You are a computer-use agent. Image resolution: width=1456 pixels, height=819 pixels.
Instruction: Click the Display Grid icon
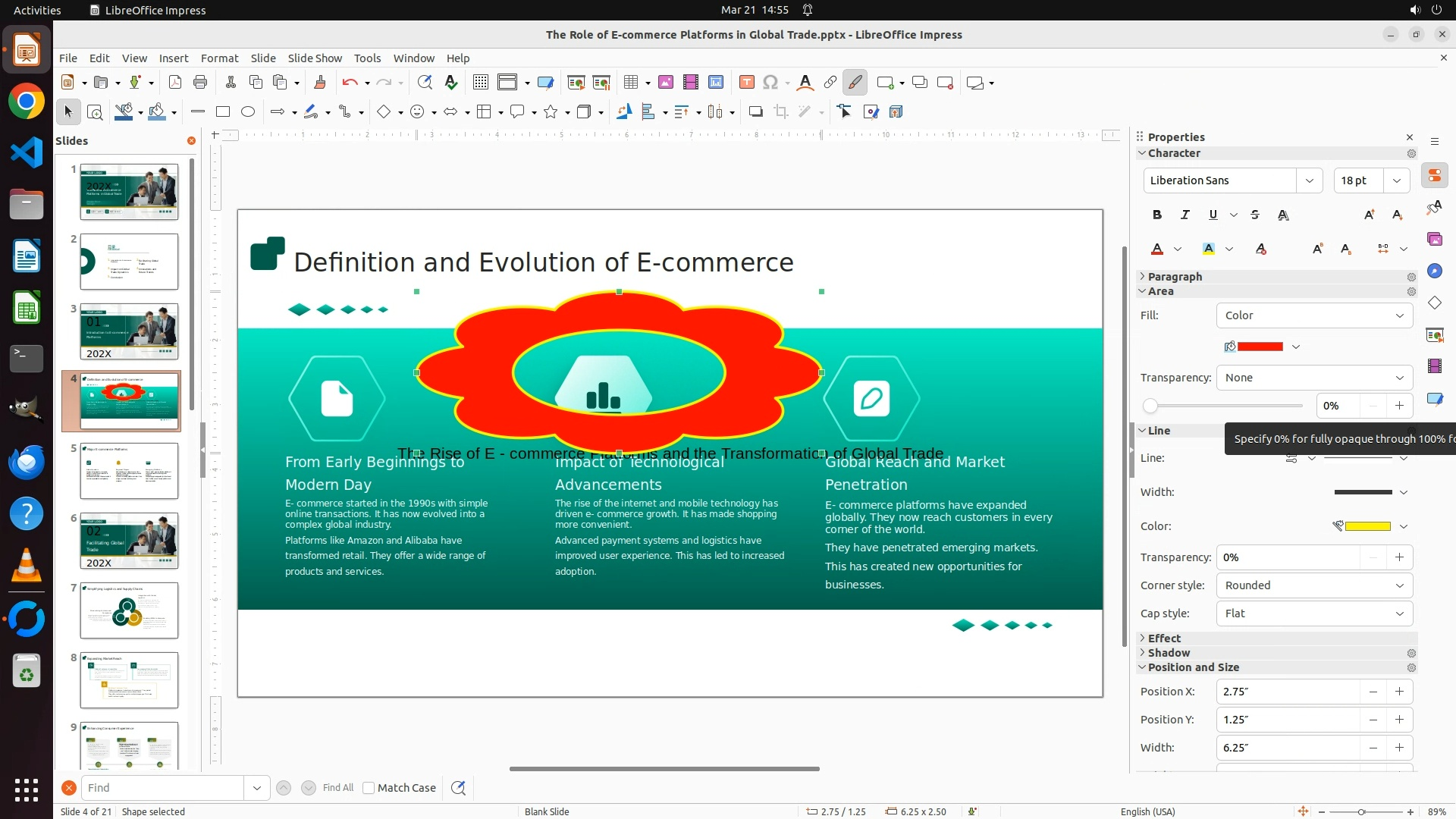480,83
